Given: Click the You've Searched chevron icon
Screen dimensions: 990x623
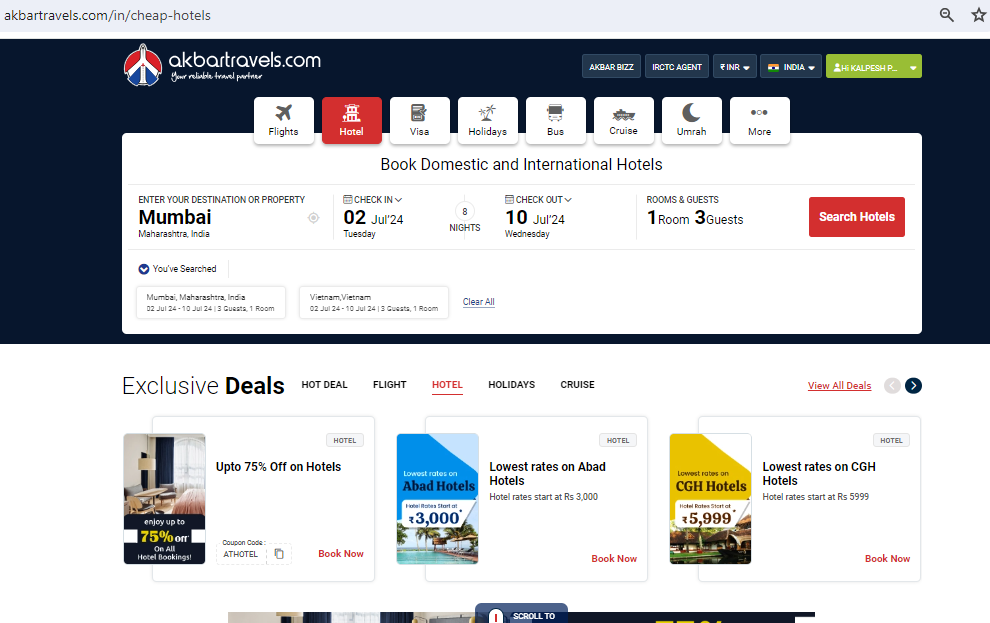Looking at the screenshot, I should click(x=144, y=269).
